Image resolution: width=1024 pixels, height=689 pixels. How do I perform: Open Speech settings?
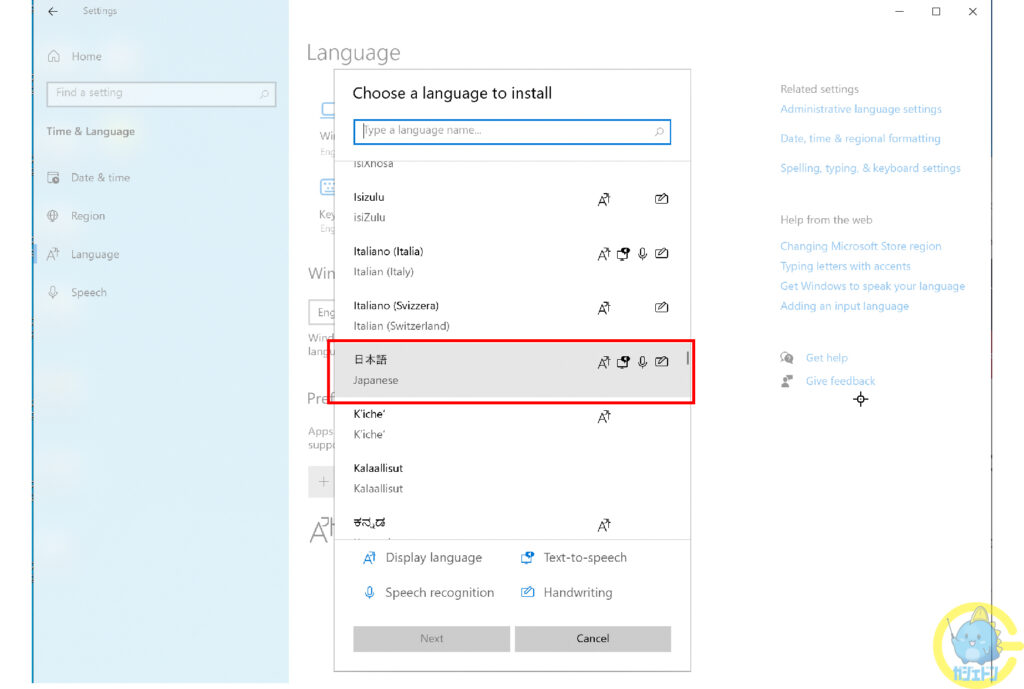(89, 292)
